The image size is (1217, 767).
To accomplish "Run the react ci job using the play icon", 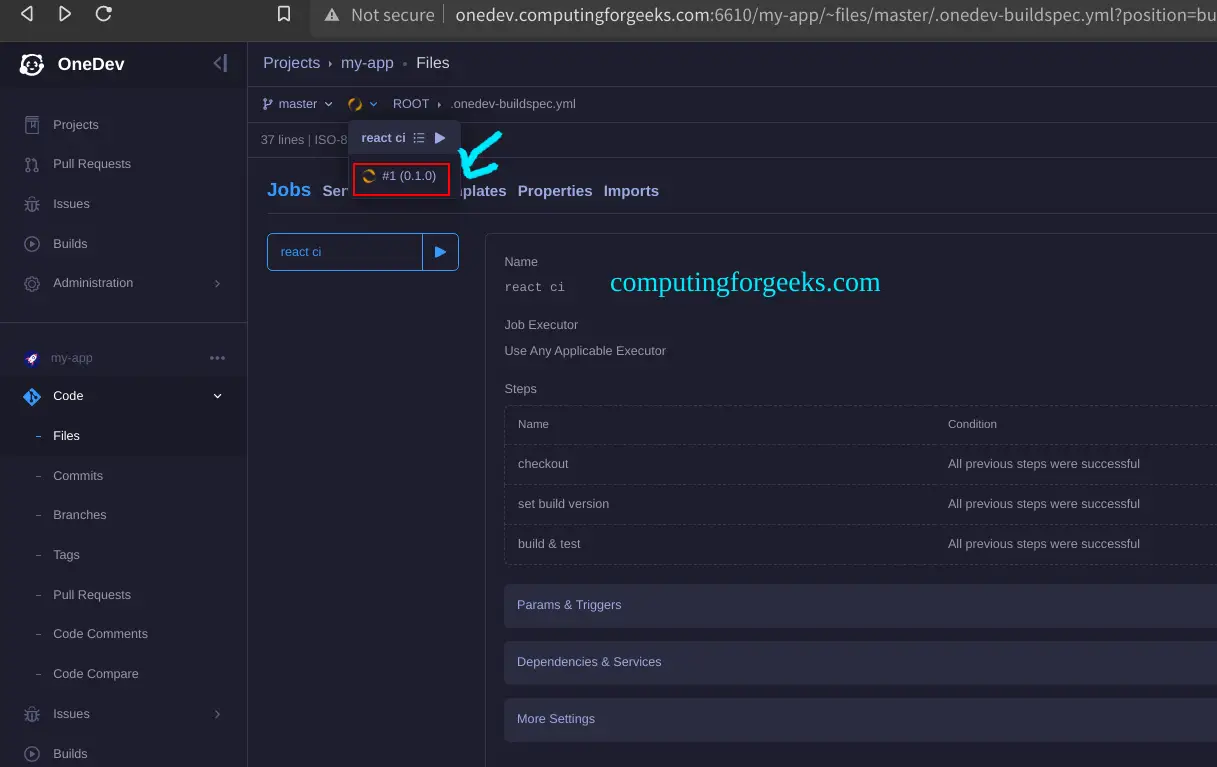I will 440,138.
